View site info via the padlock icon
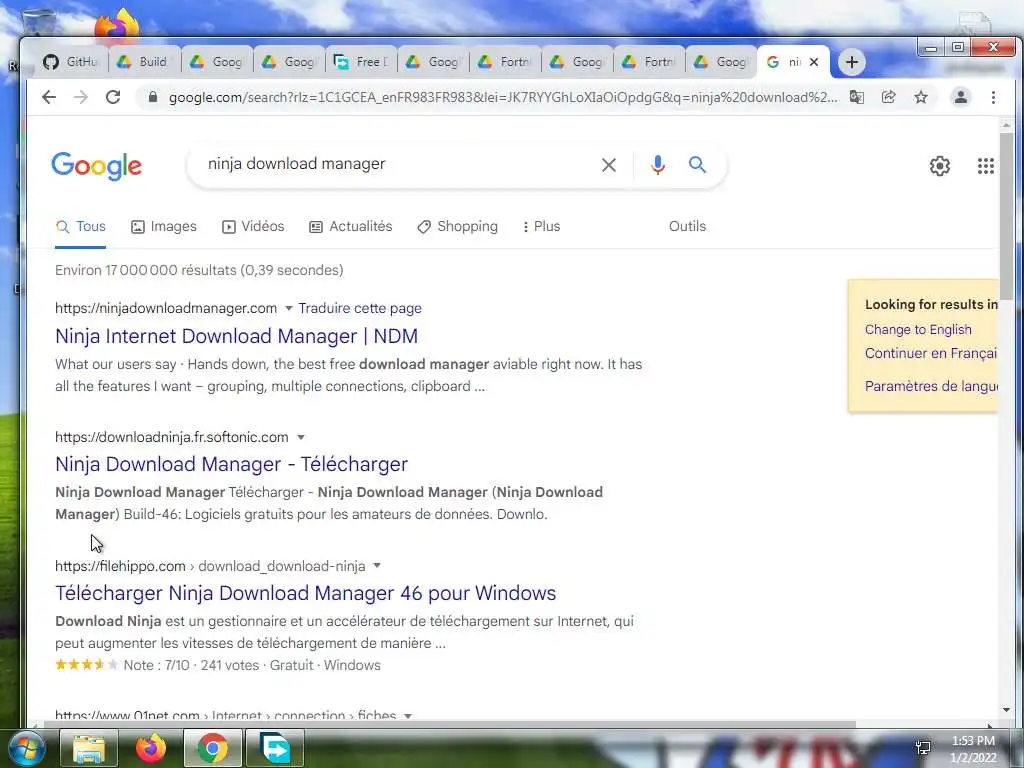Screen dimensions: 1024x768 153,97
